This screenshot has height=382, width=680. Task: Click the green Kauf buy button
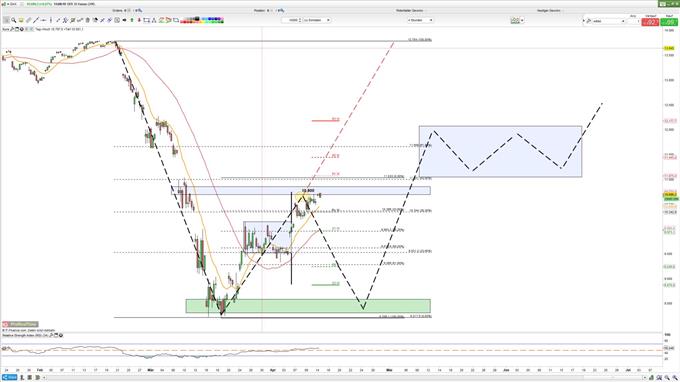(669, 22)
